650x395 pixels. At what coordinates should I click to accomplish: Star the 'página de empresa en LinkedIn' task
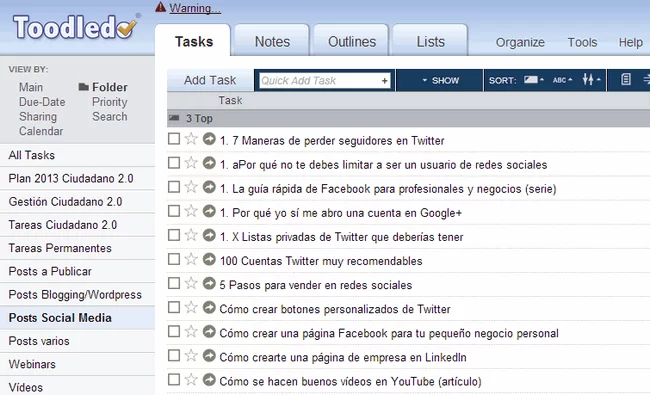(191, 355)
